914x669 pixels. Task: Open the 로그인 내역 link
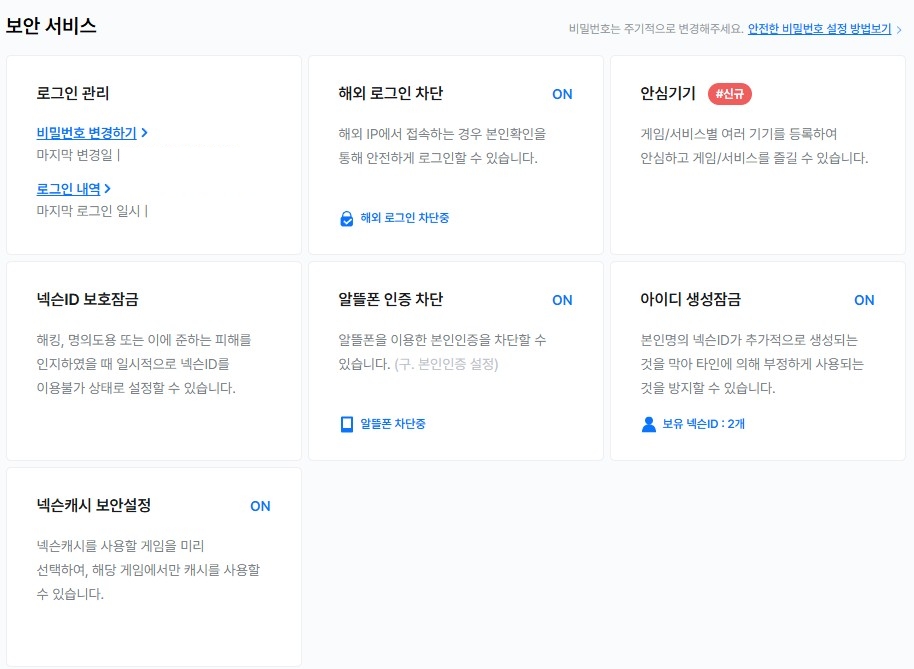(68, 189)
